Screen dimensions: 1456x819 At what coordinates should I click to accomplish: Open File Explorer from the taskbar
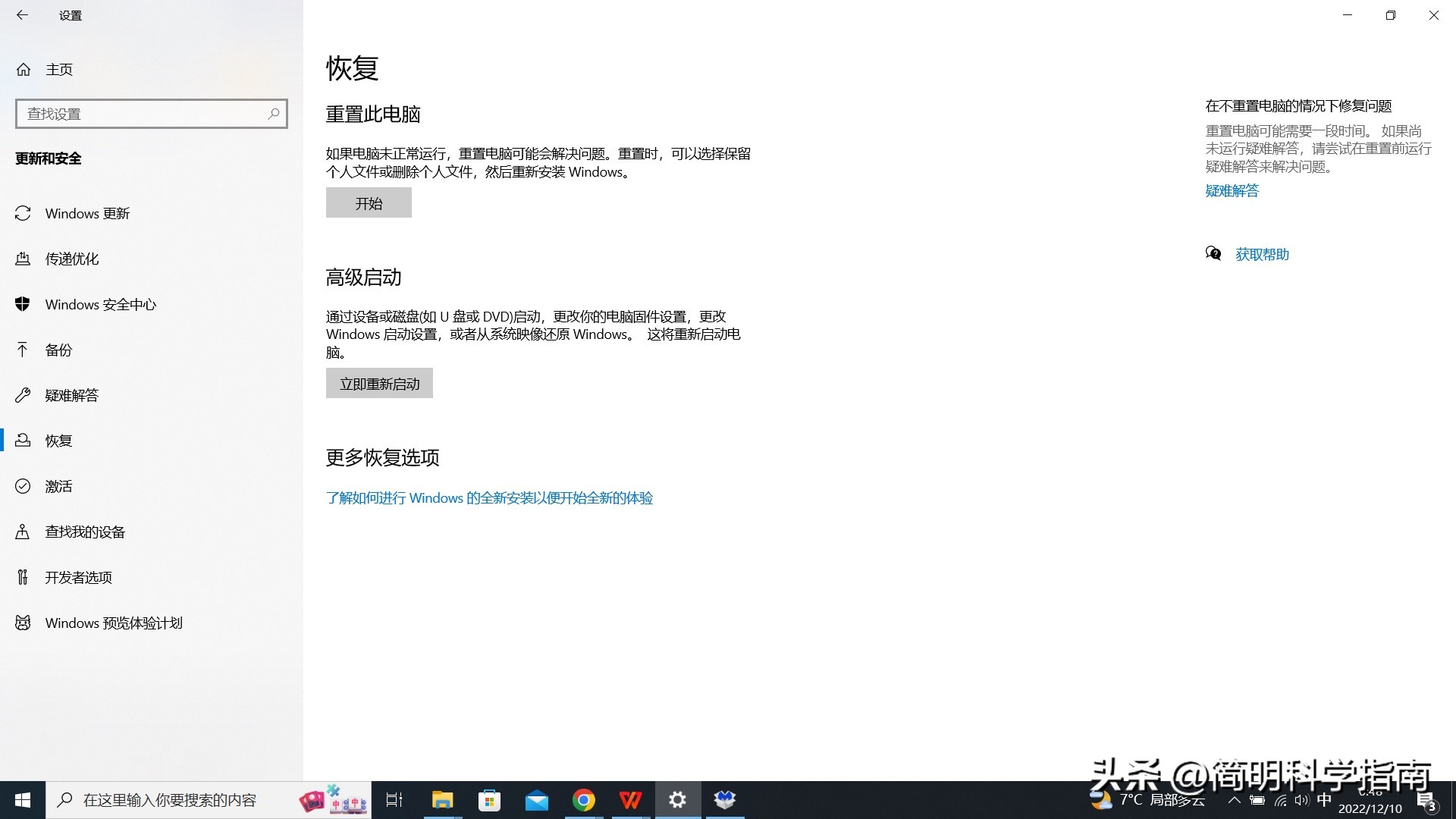pyautogui.click(x=442, y=799)
